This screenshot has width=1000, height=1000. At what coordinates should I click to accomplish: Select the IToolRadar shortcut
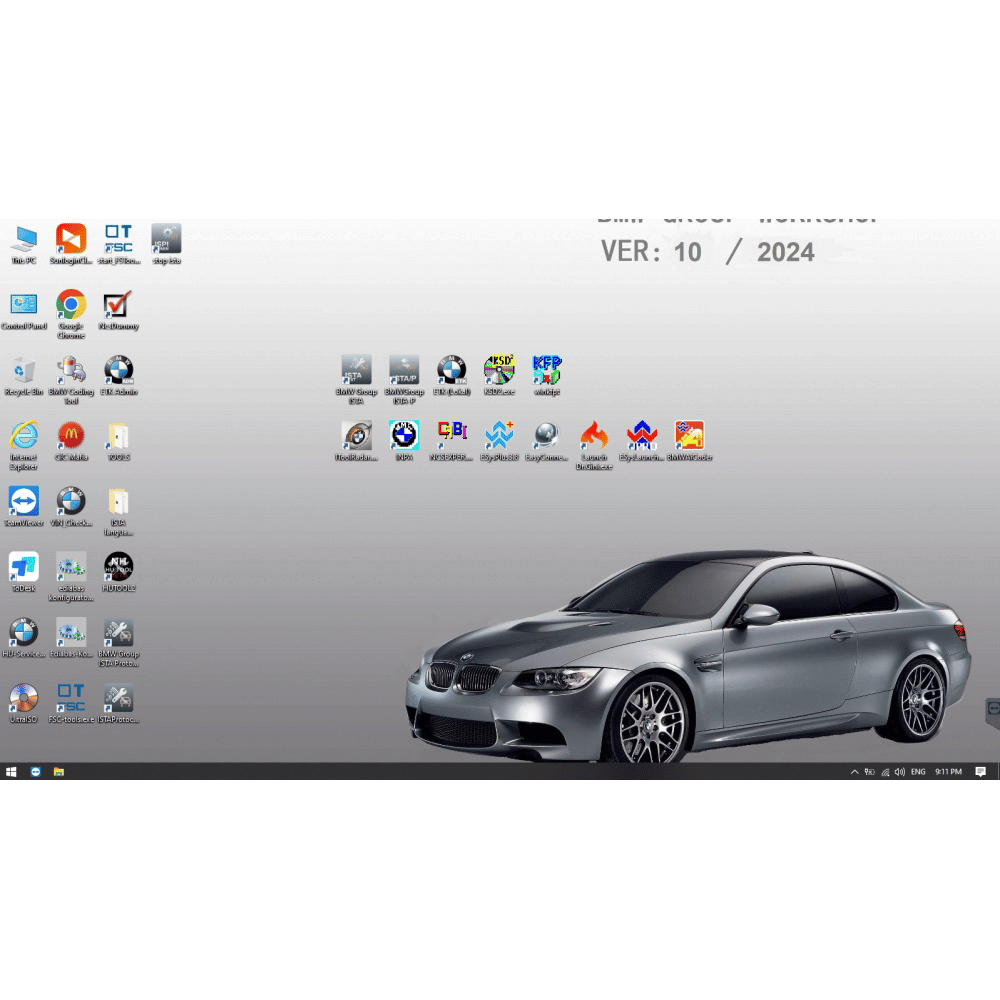[x=356, y=436]
